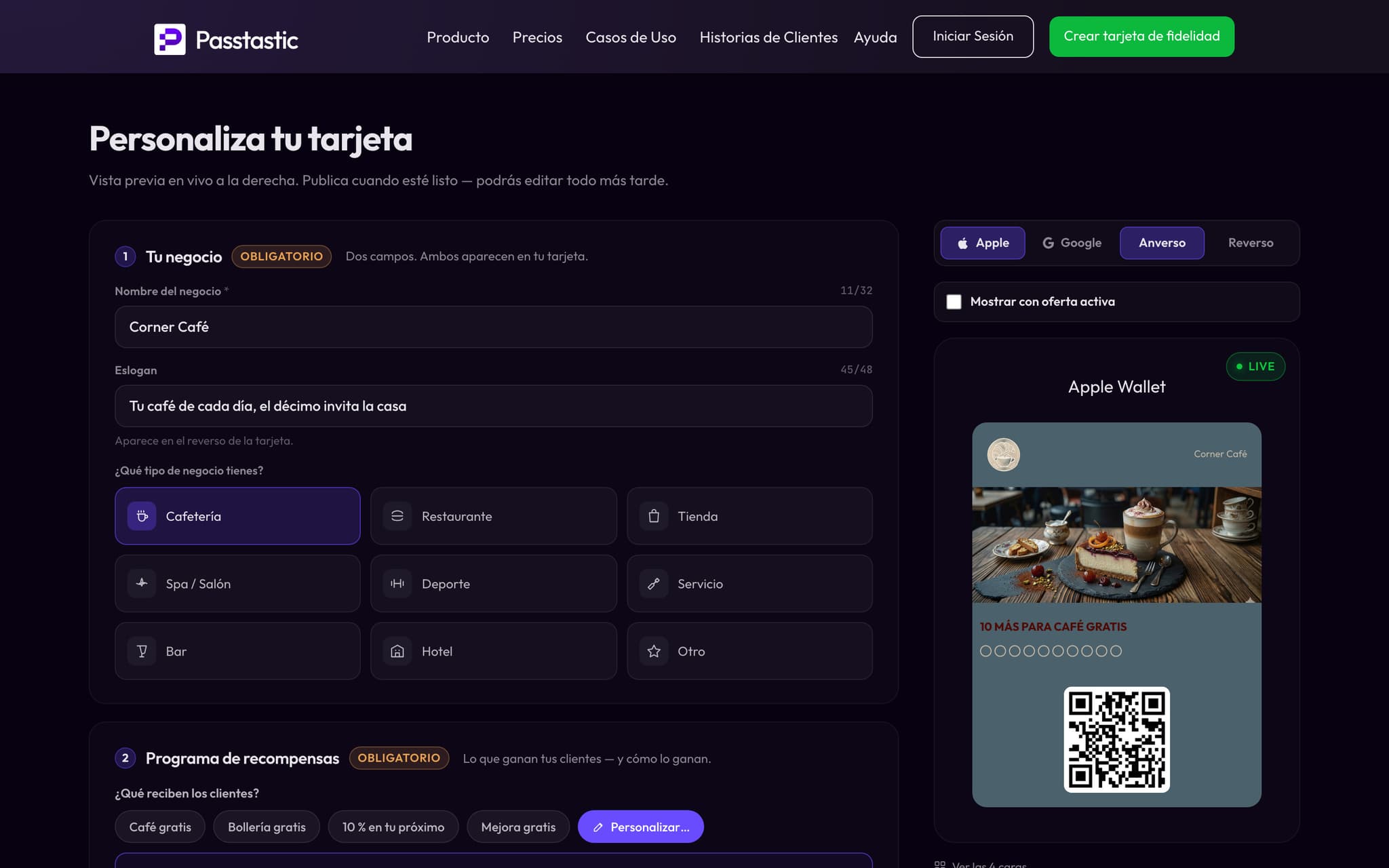Click the Passtastic logo icon
Viewport: 1389px width, 868px height.
[170, 39]
